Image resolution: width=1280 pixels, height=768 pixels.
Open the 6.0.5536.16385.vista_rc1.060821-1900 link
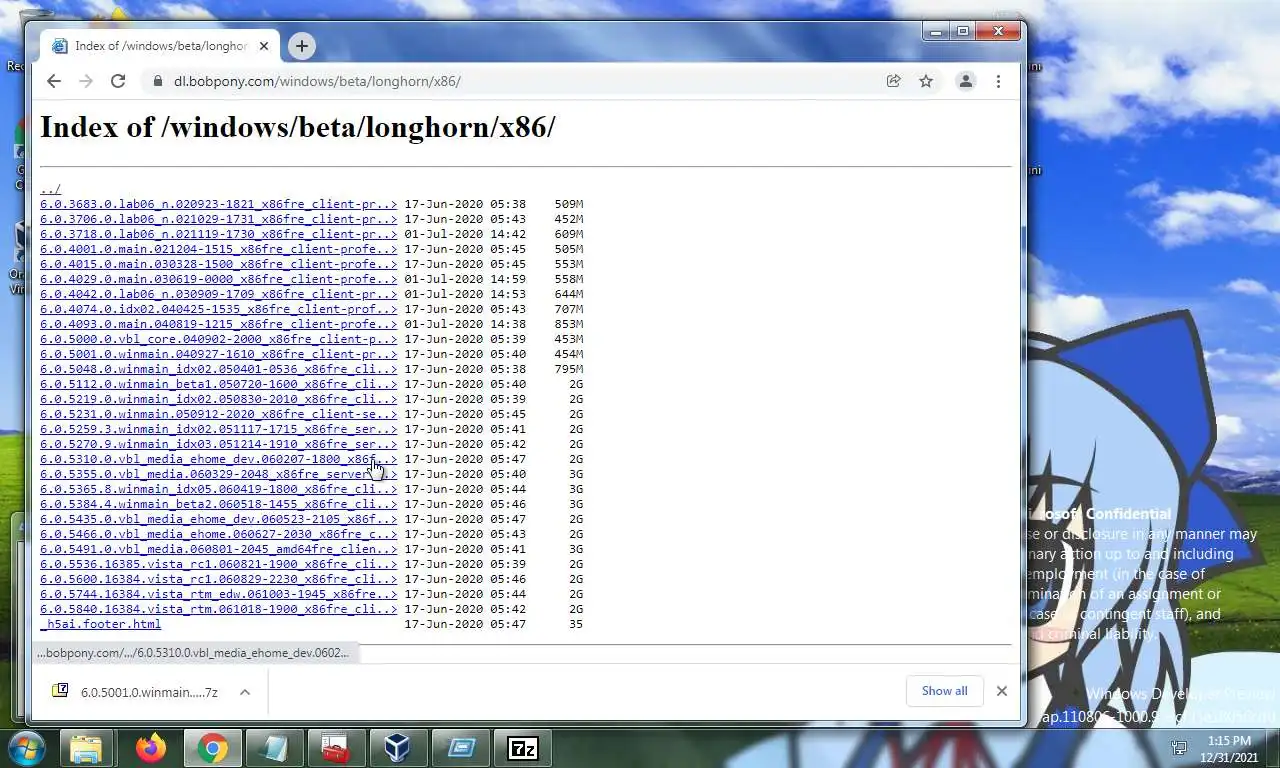point(218,564)
